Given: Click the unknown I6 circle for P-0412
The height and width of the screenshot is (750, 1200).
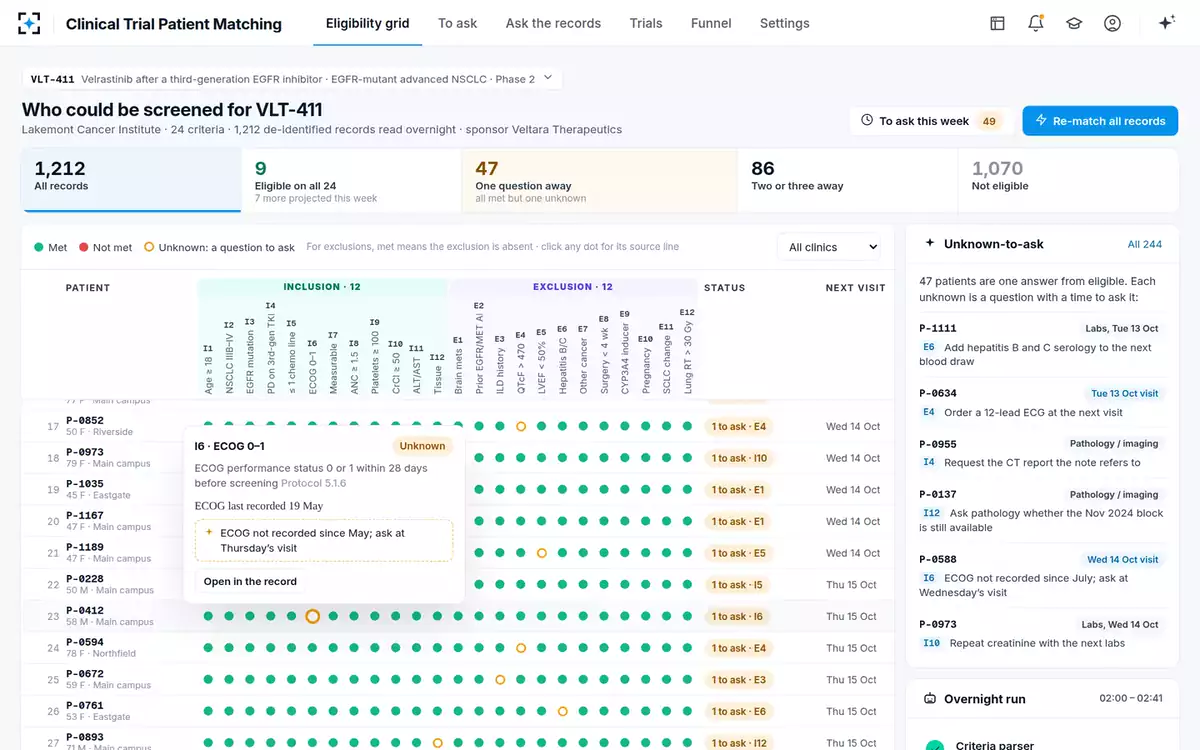Looking at the screenshot, I should 312,617.
